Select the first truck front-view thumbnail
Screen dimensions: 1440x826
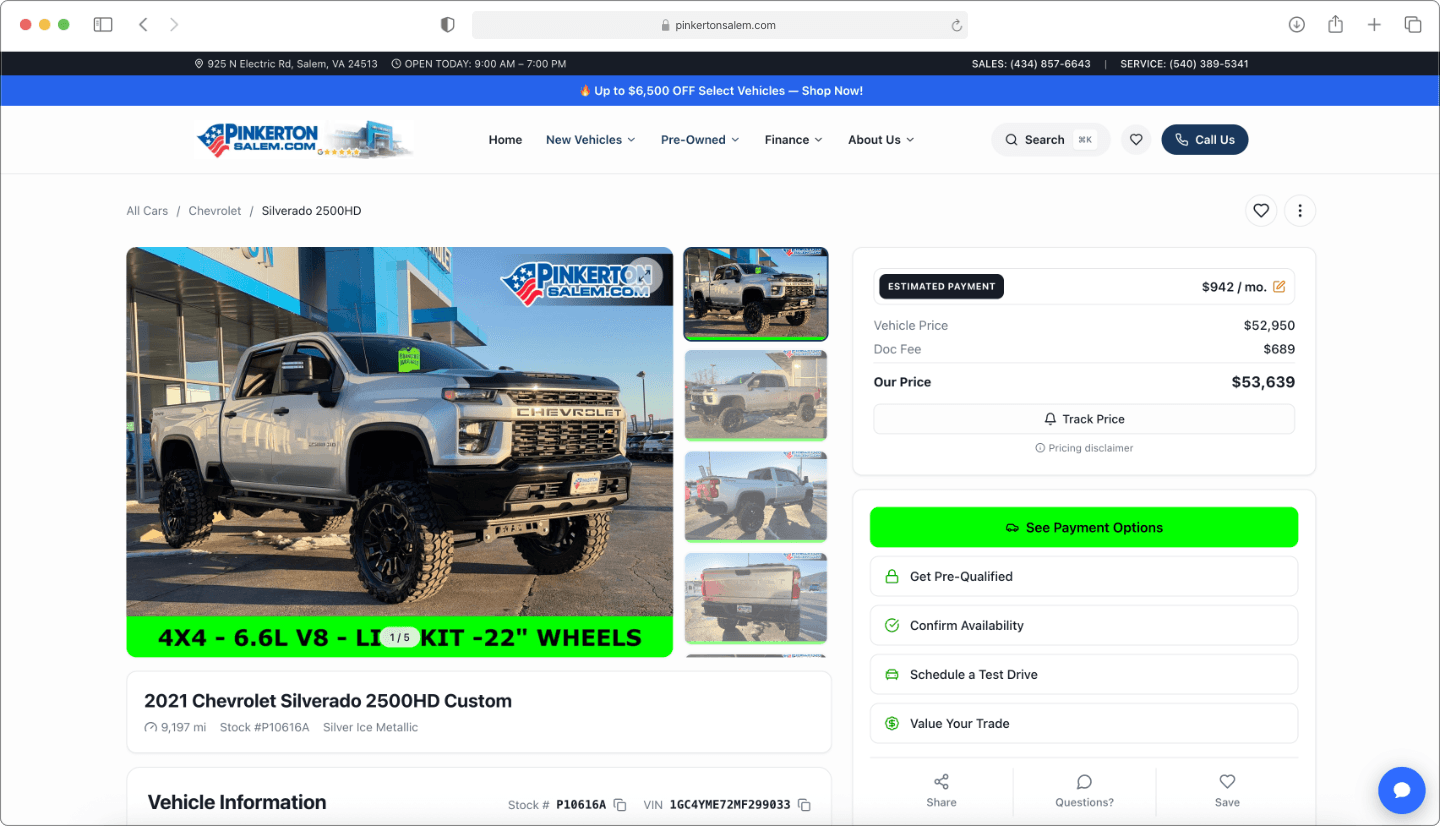(x=755, y=294)
